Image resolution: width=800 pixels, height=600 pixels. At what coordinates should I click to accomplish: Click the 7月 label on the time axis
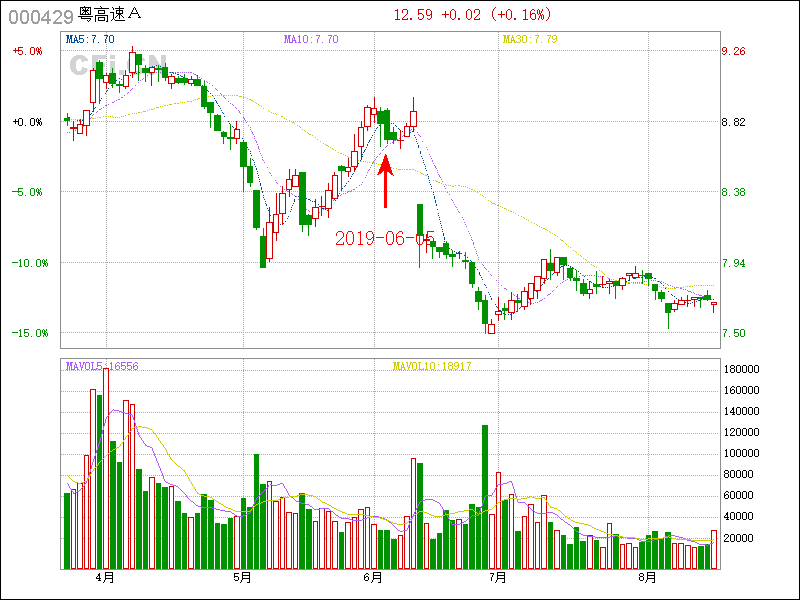pyautogui.click(x=497, y=578)
